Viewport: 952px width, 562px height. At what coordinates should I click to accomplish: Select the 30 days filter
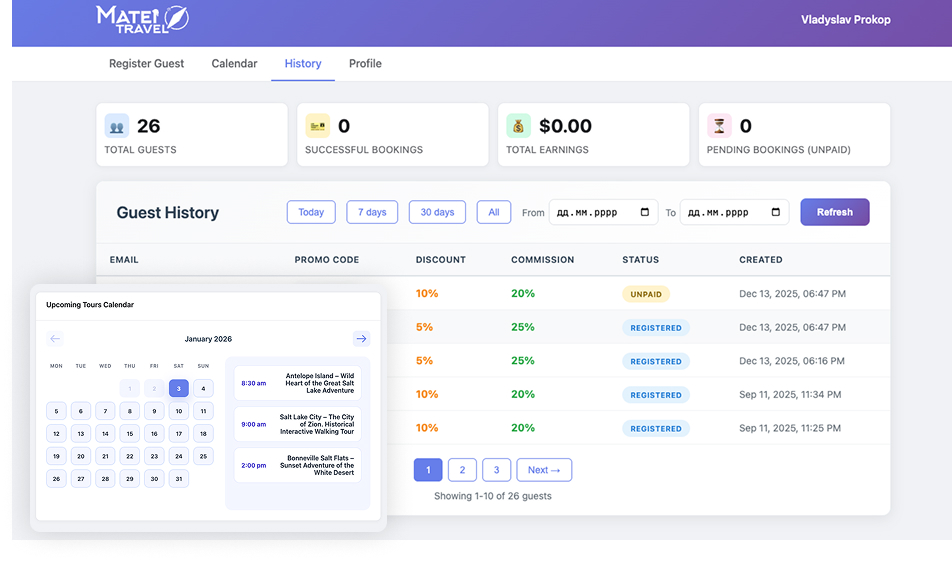point(437,212)
